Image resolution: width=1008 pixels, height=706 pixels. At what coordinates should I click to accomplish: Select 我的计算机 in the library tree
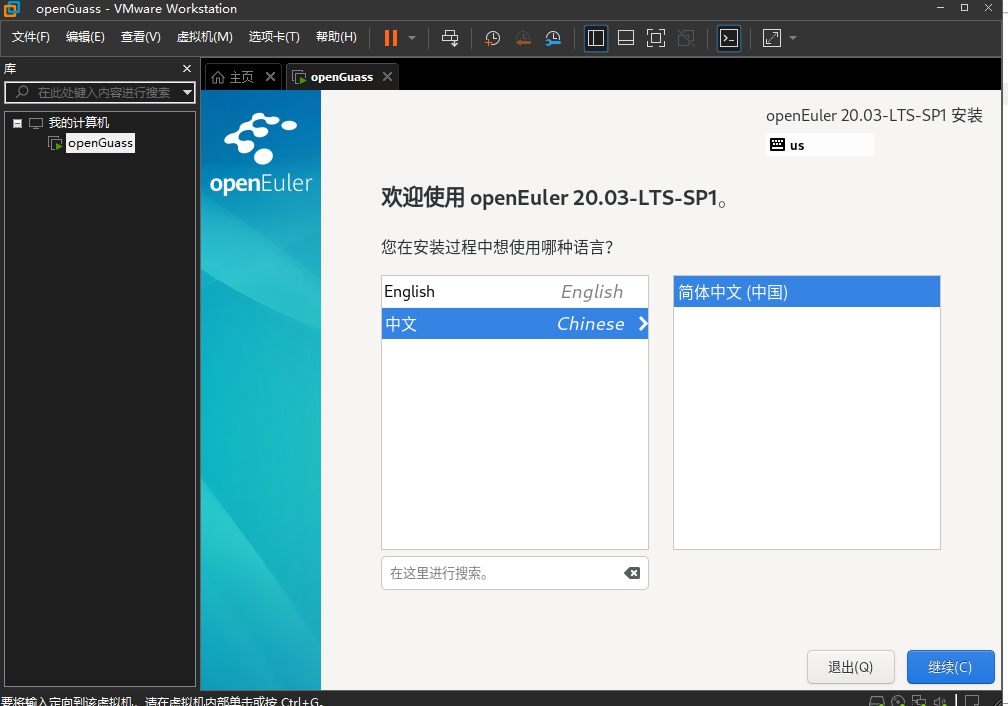[x=78, y=123]
